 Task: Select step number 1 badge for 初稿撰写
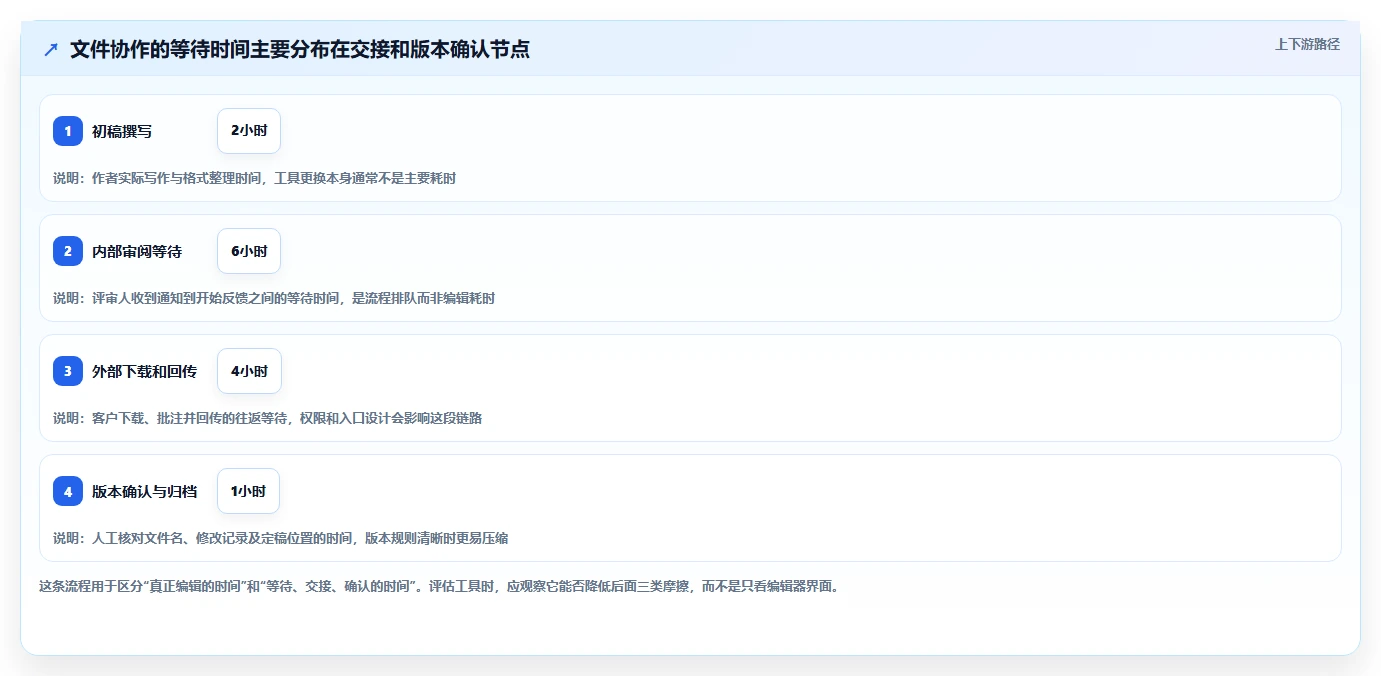coord(68,131)
